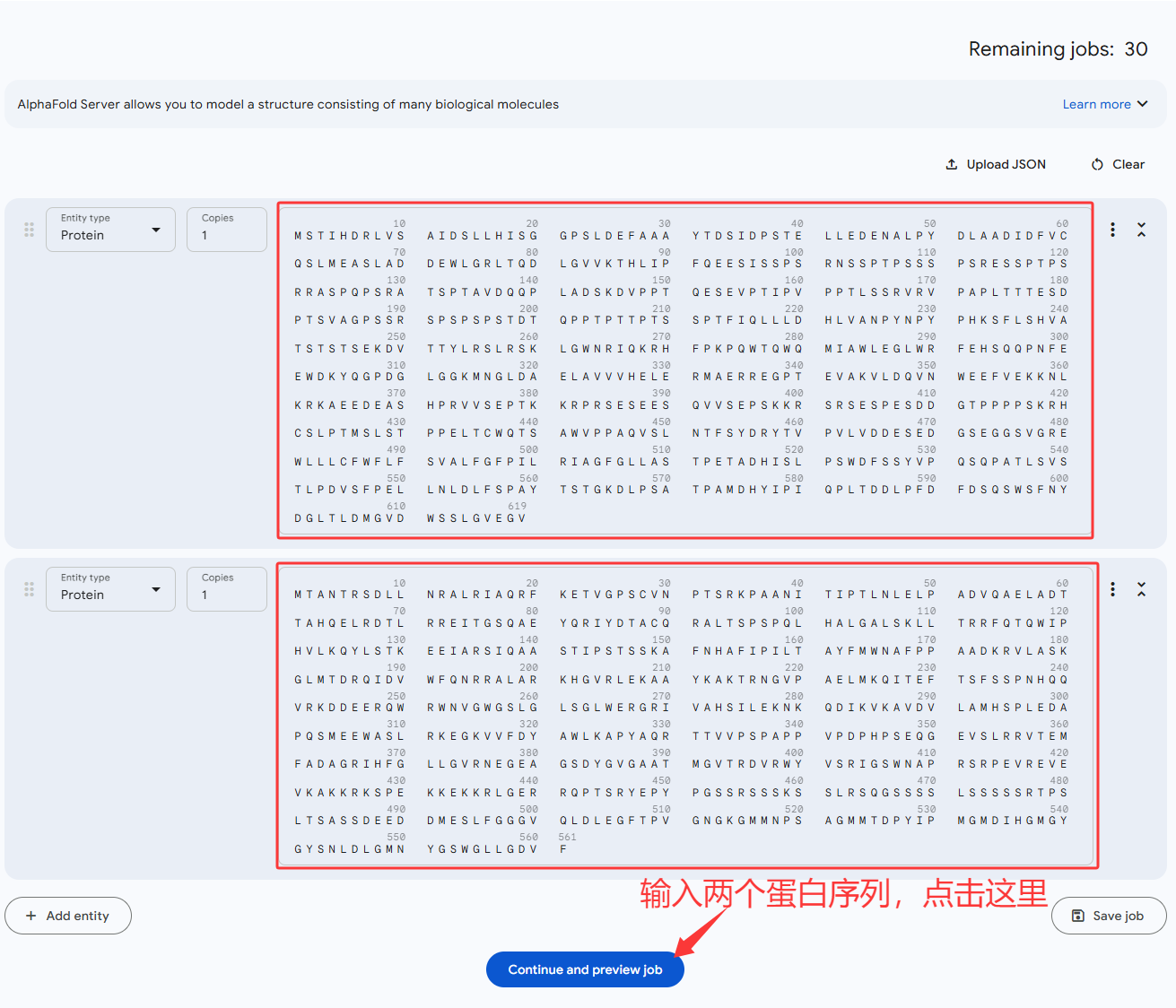
Task: Click the Upload JSON icon
Action: (952, 164)
